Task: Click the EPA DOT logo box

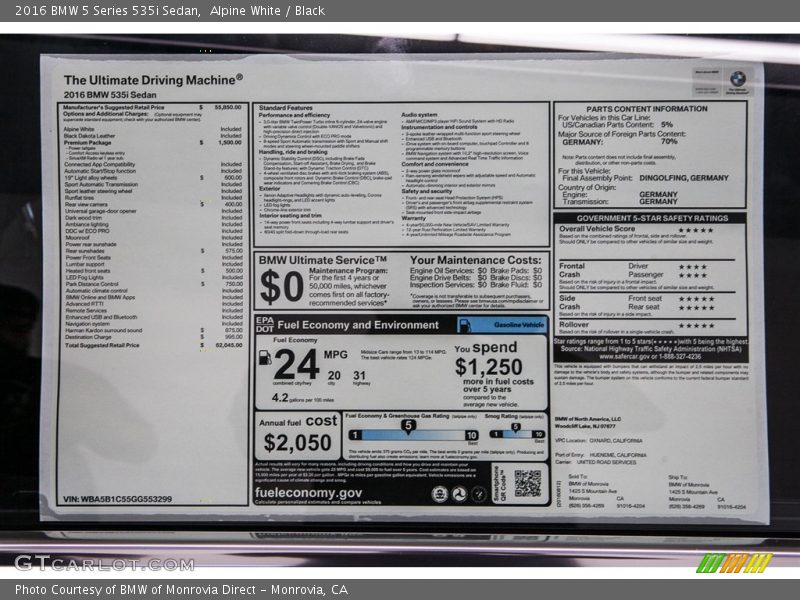Action: [264, 324]
